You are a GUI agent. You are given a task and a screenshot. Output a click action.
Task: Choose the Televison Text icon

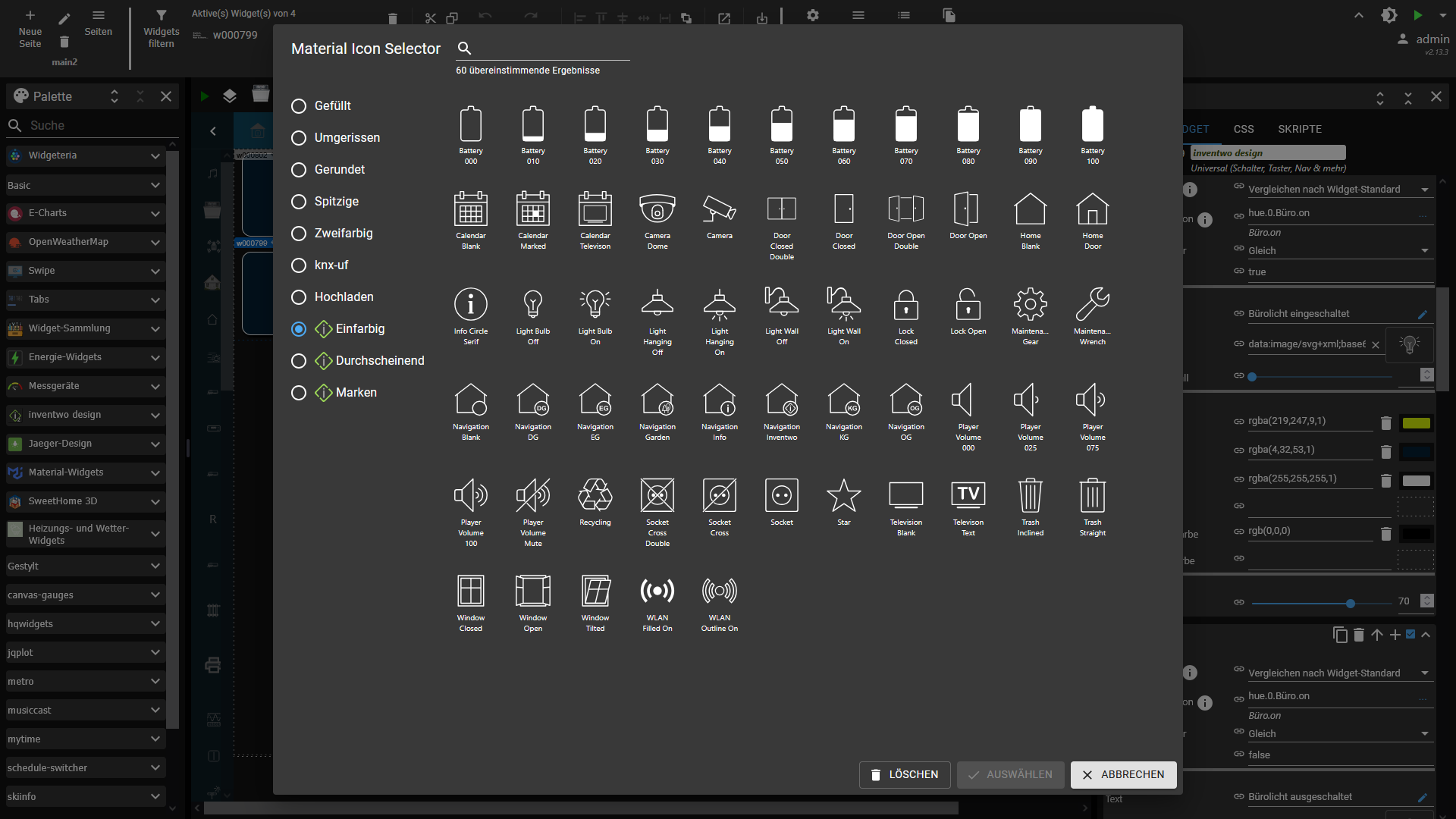tap(968, 496)
